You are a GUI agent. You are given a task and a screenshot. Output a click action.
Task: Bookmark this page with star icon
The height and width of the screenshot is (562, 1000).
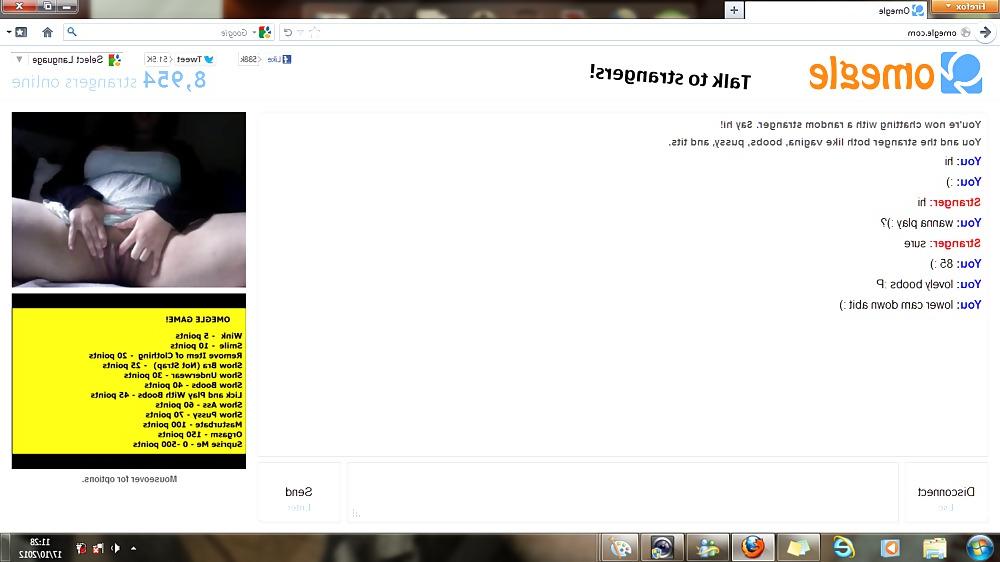[x=314, y=32]
